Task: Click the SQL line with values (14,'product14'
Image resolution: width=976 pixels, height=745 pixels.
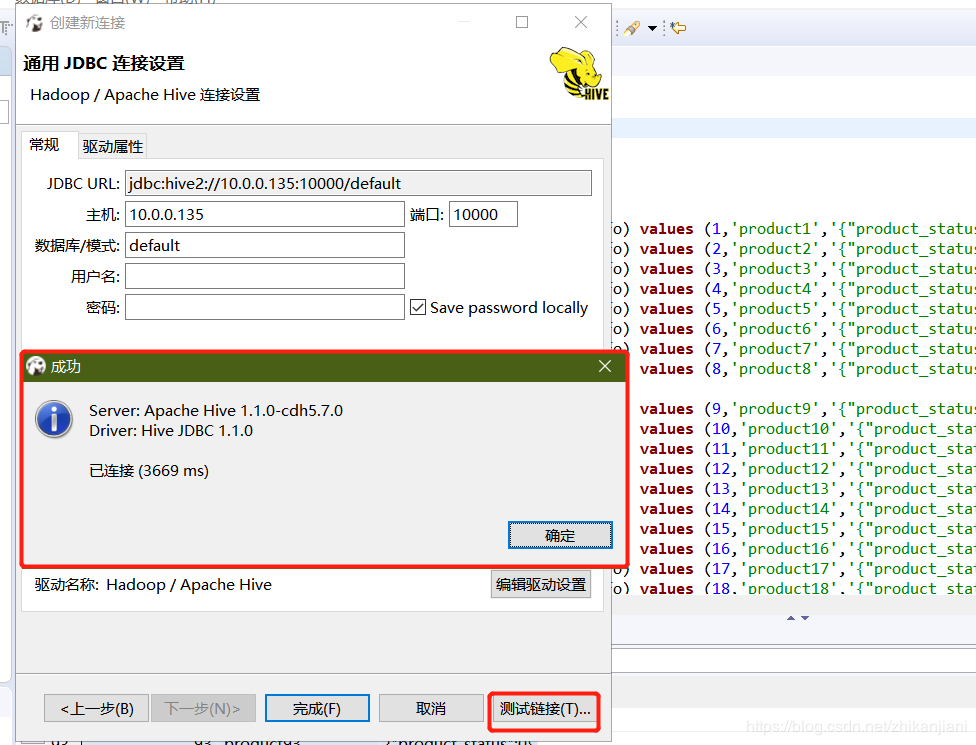Action: click(807, 508)
